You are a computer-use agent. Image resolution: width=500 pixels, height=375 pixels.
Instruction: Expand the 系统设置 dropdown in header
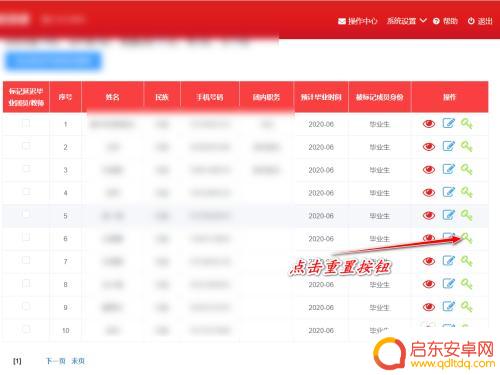[x=406, y=21]
